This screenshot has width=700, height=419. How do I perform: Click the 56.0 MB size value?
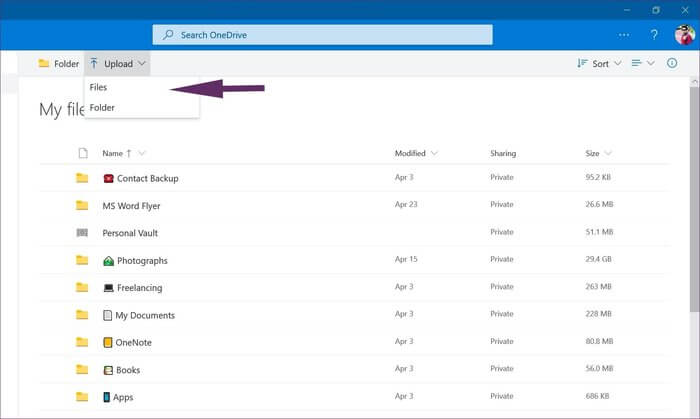click(x=599, y=368)
